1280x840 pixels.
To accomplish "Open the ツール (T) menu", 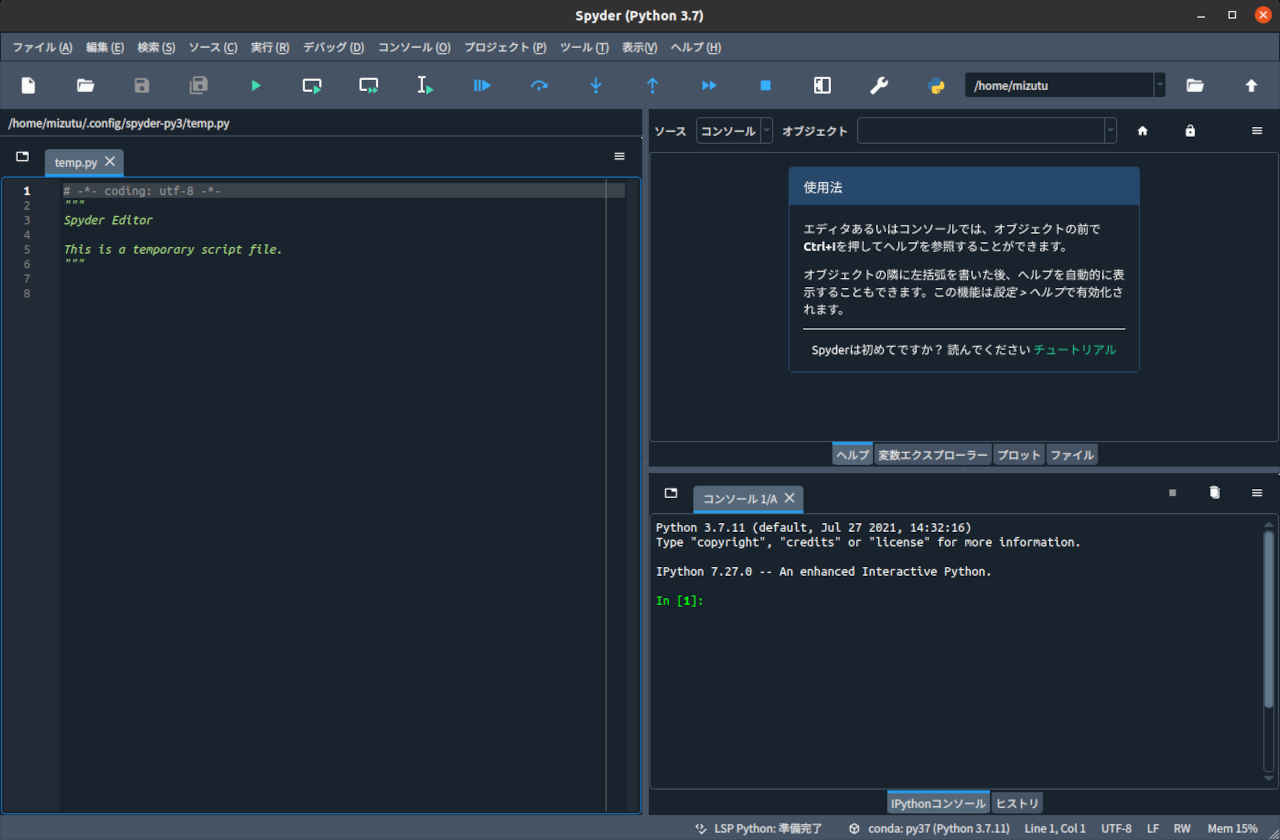I will click(x=584, y=47).
